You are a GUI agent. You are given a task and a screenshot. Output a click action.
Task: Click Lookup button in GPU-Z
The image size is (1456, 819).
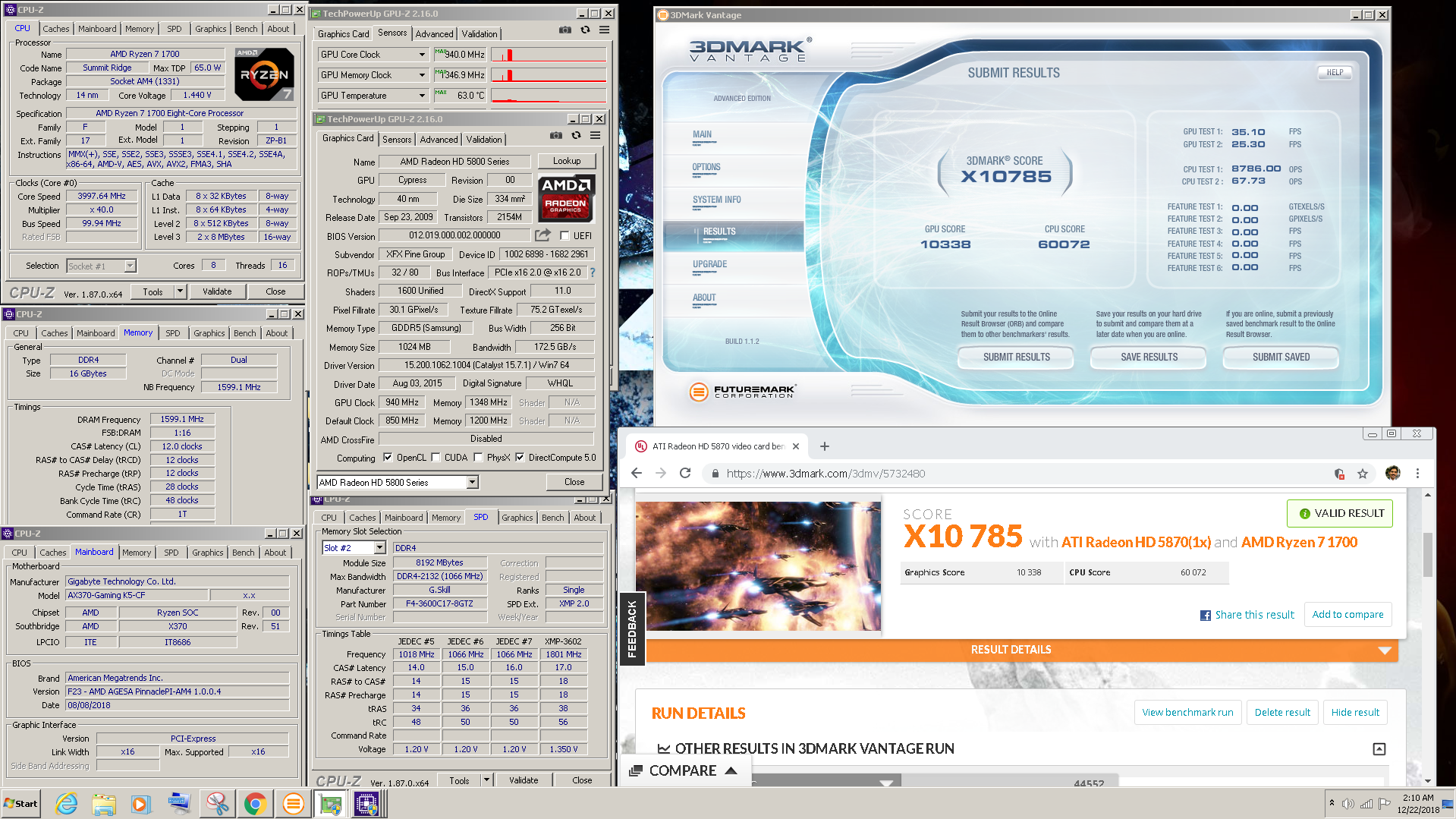pos(567,162)
